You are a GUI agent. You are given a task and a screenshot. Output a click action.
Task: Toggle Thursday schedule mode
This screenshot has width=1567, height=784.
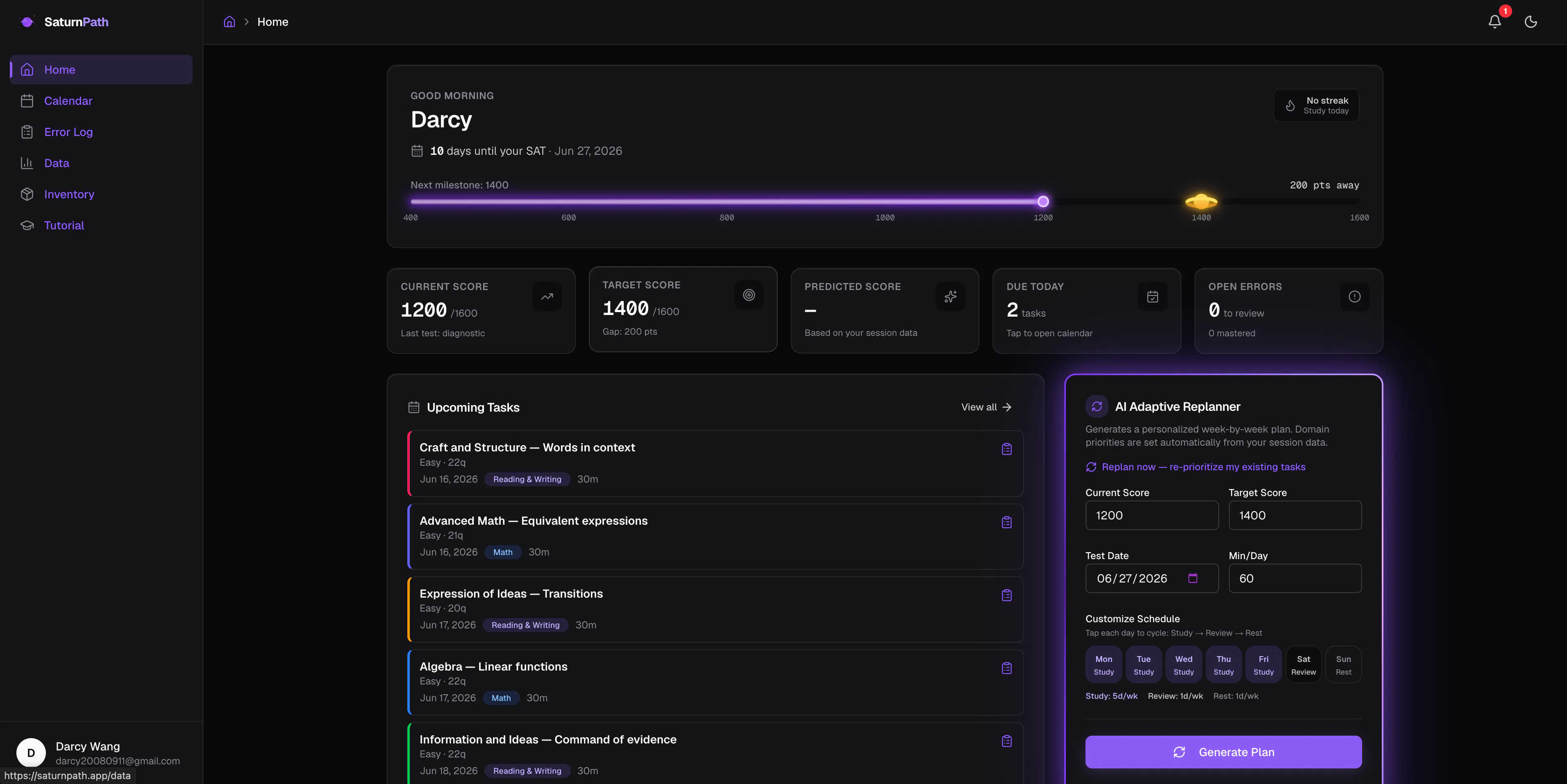click(1223, 665)
